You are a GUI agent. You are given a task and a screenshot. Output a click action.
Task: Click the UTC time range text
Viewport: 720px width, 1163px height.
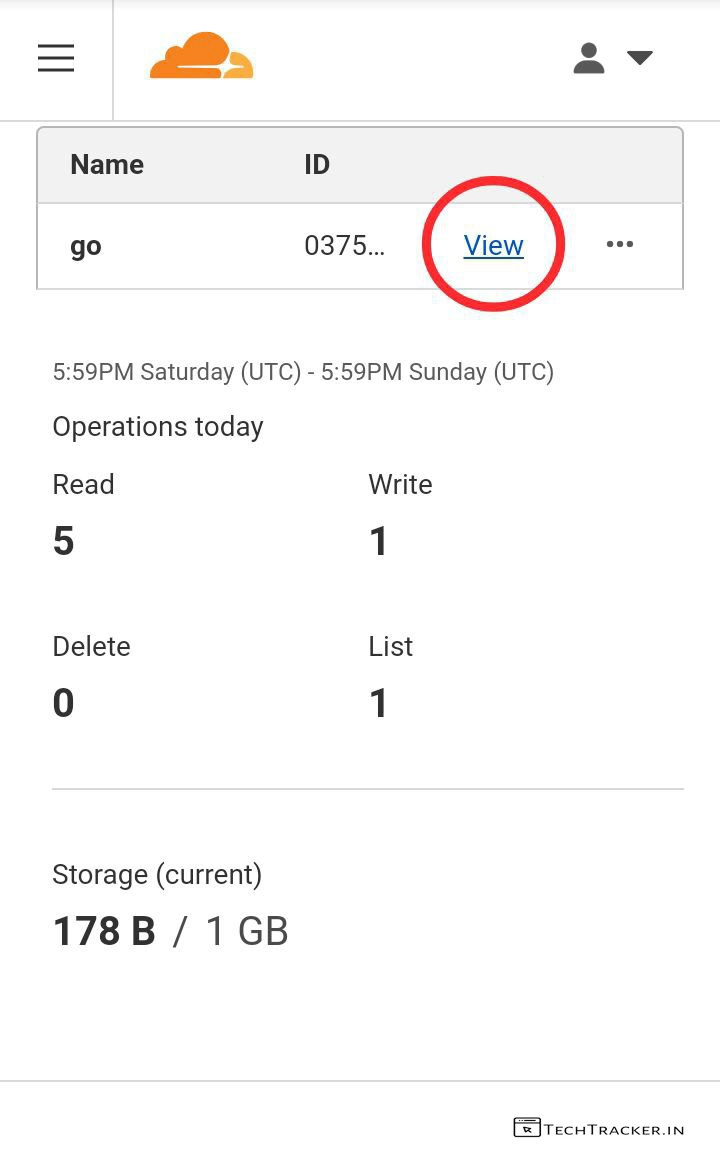(x=303, y=372)
